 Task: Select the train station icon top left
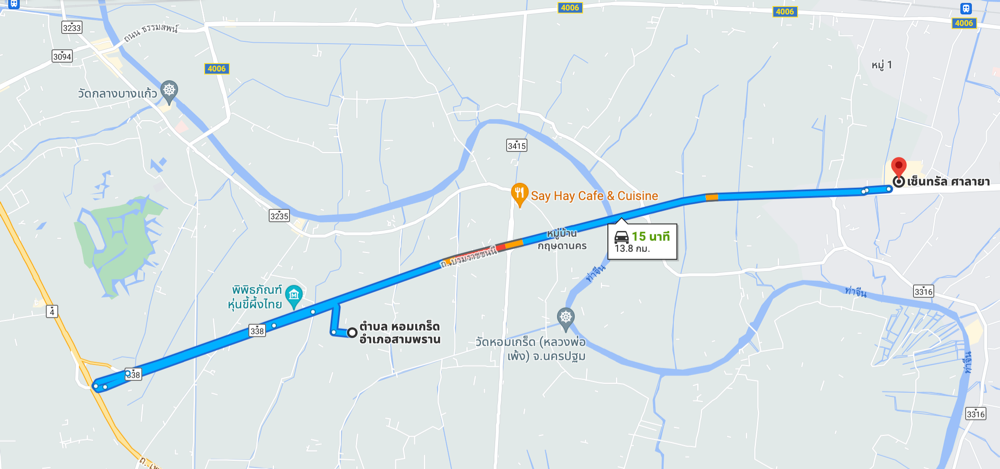pyautogui.click(x=15, y=3)
